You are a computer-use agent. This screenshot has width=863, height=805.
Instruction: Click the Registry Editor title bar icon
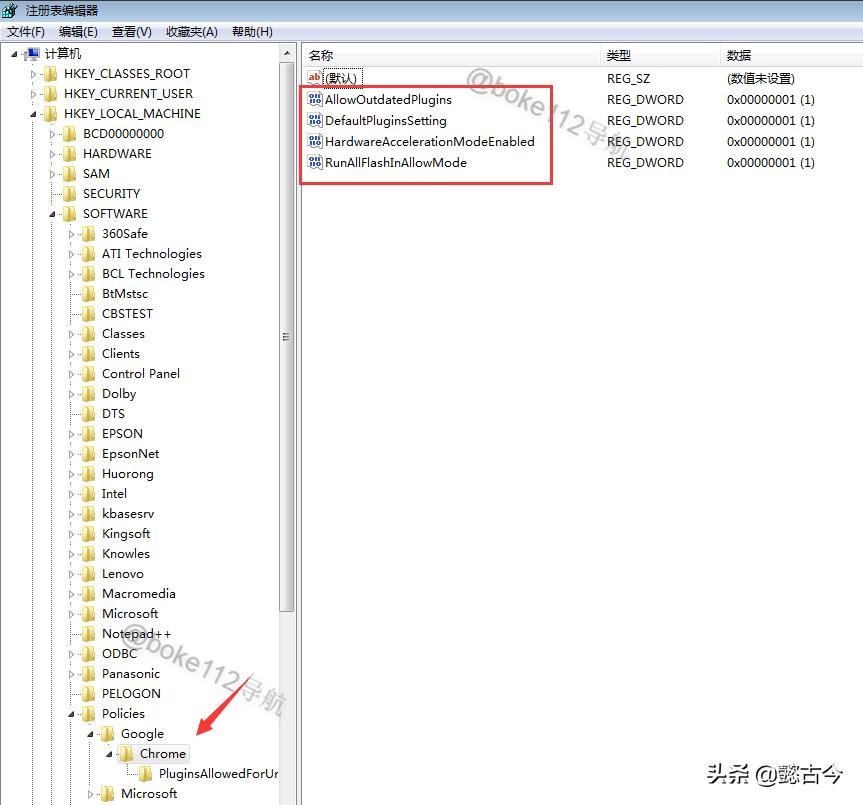10,10
